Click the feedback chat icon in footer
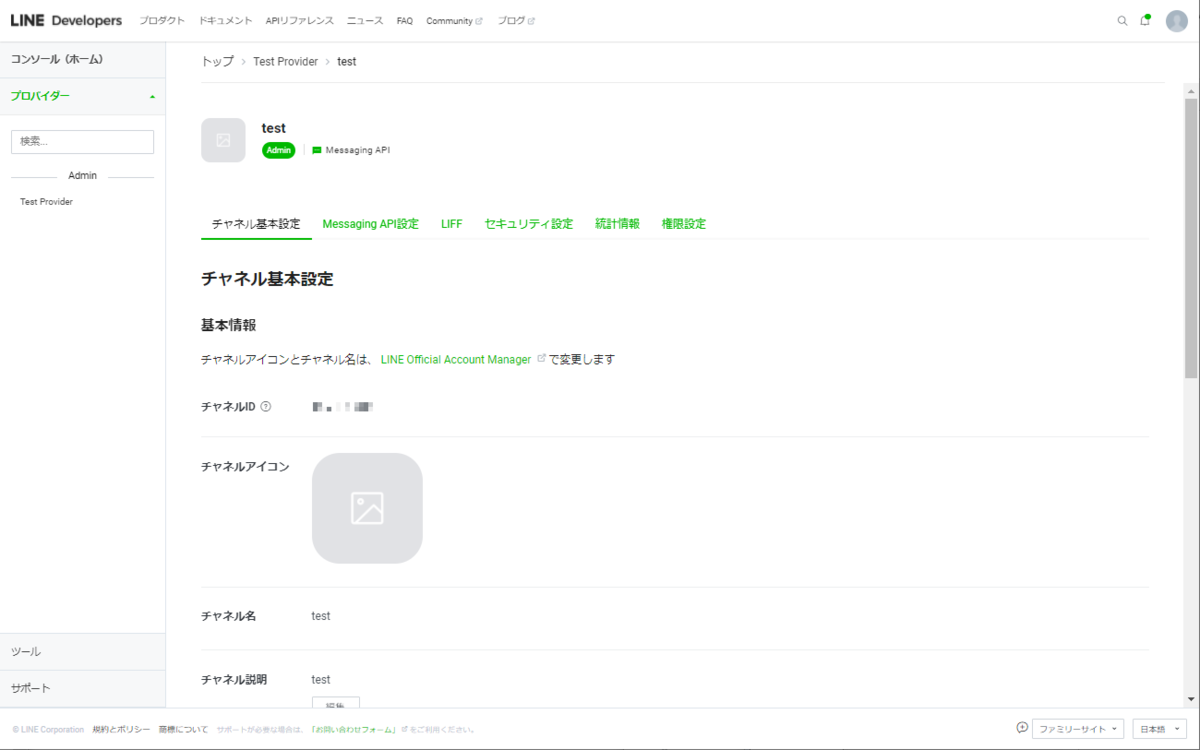Viewport: 1200px width, 750px height. click(1022, 728)
